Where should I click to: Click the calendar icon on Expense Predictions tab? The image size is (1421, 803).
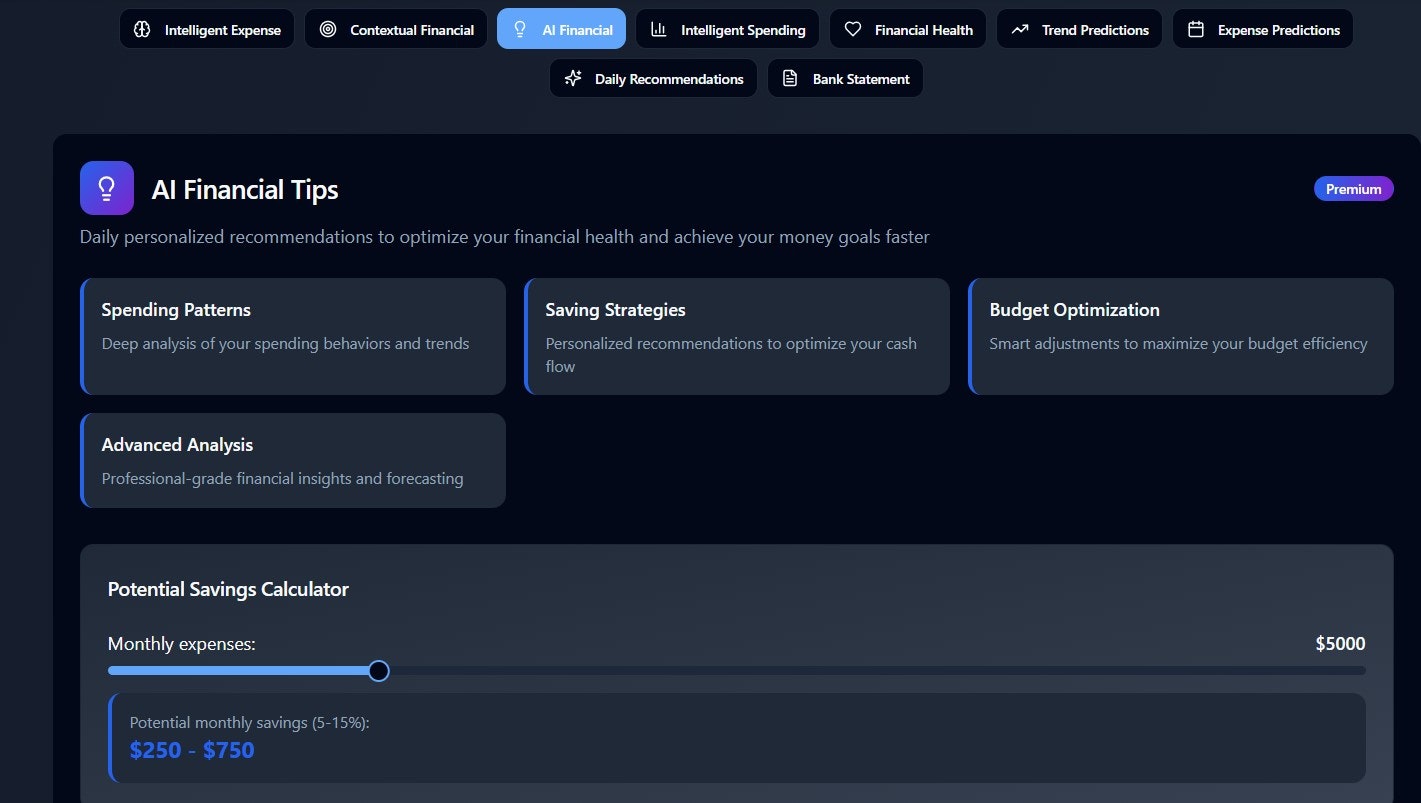[1195, 29]
